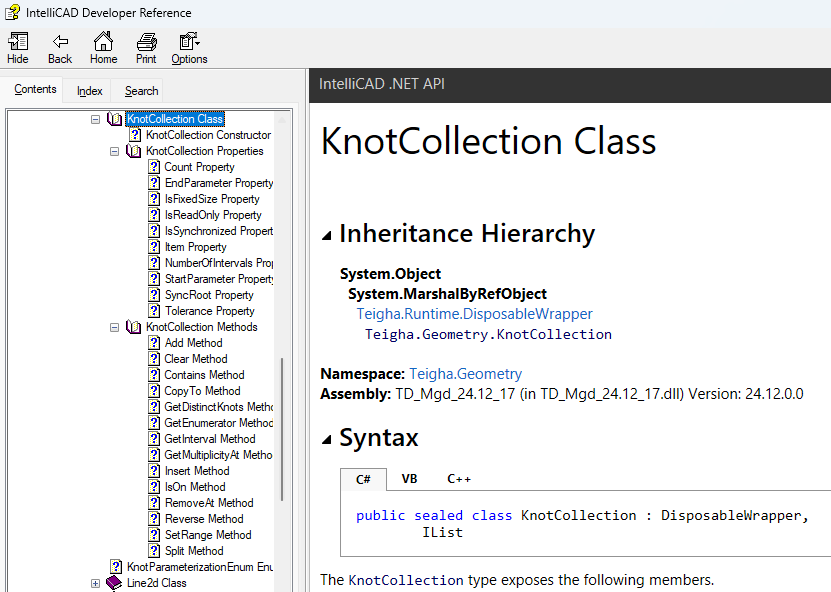831x592 pixels.
Task: Click the NumberOfIntervals Property topic icon
Action: pyautogui.click(x=154, y=263)
